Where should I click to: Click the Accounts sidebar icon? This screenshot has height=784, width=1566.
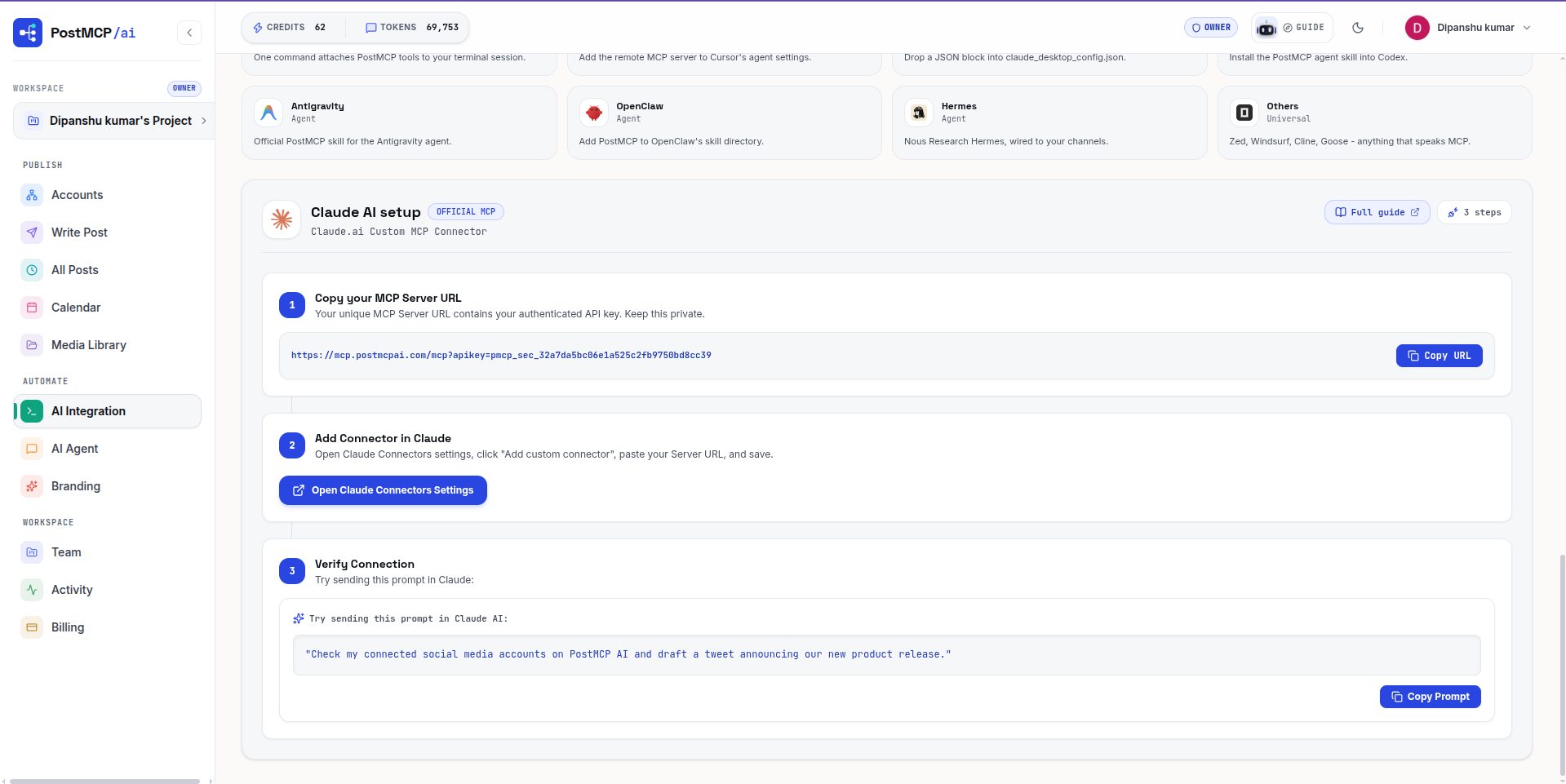click(32, 195)
